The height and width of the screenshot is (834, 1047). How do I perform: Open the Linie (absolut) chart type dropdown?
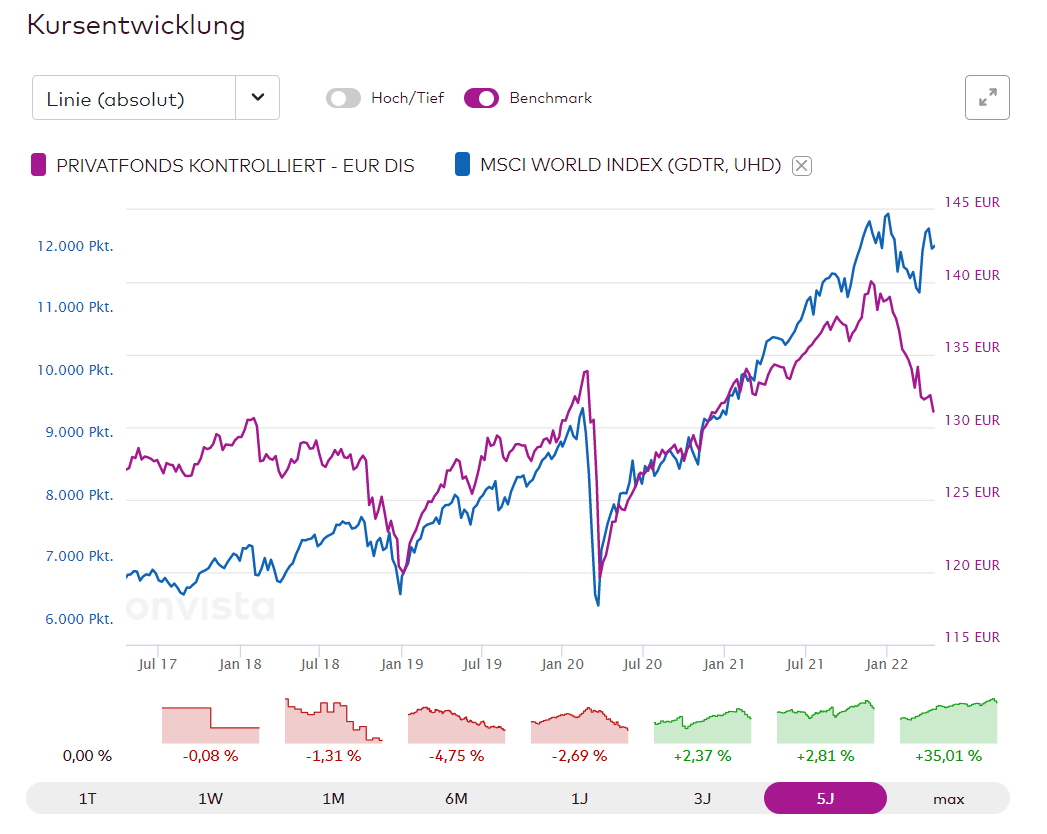134,98
